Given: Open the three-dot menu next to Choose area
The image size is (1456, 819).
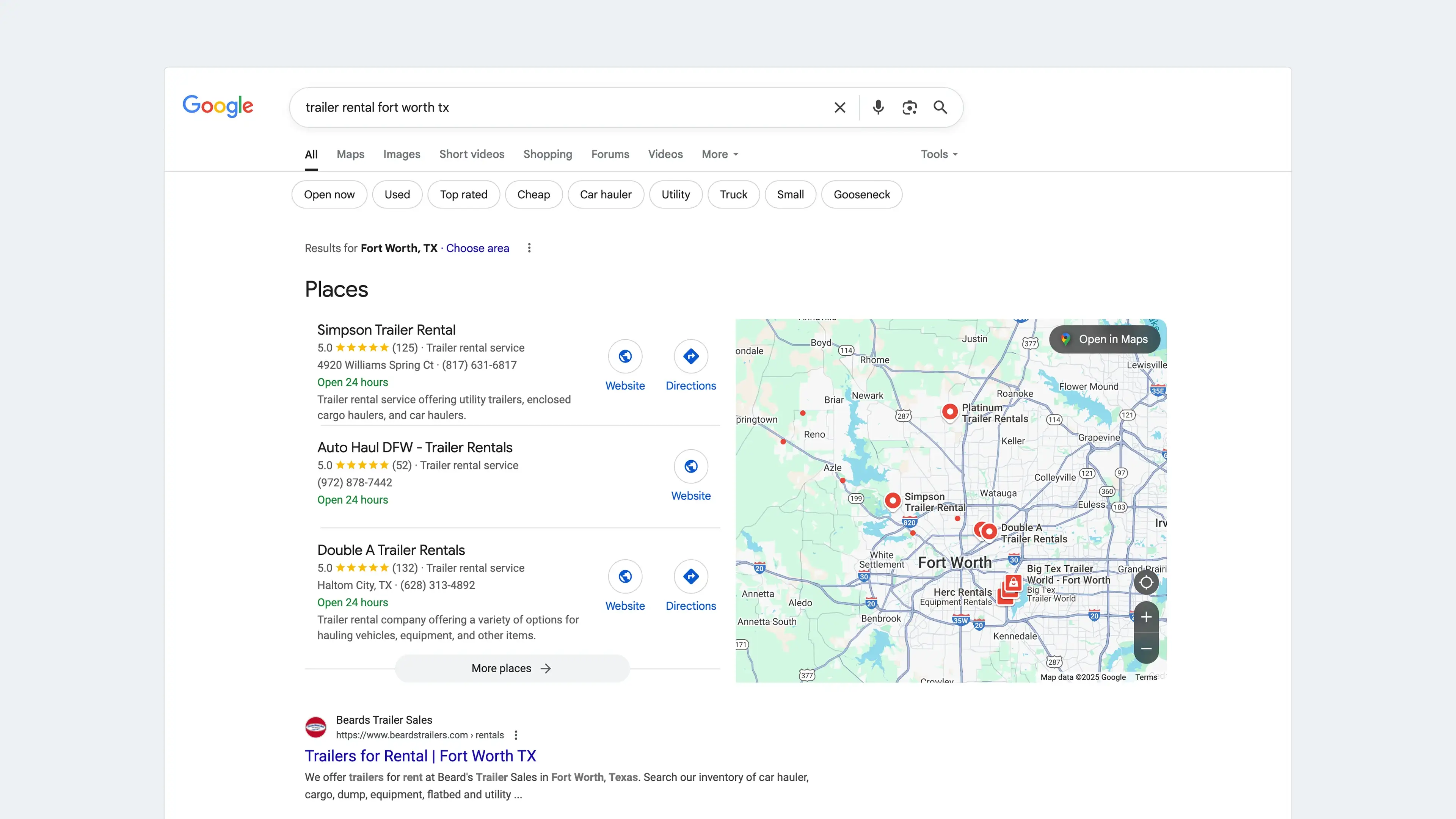Looking at the screenshot, I should point(529,248).
